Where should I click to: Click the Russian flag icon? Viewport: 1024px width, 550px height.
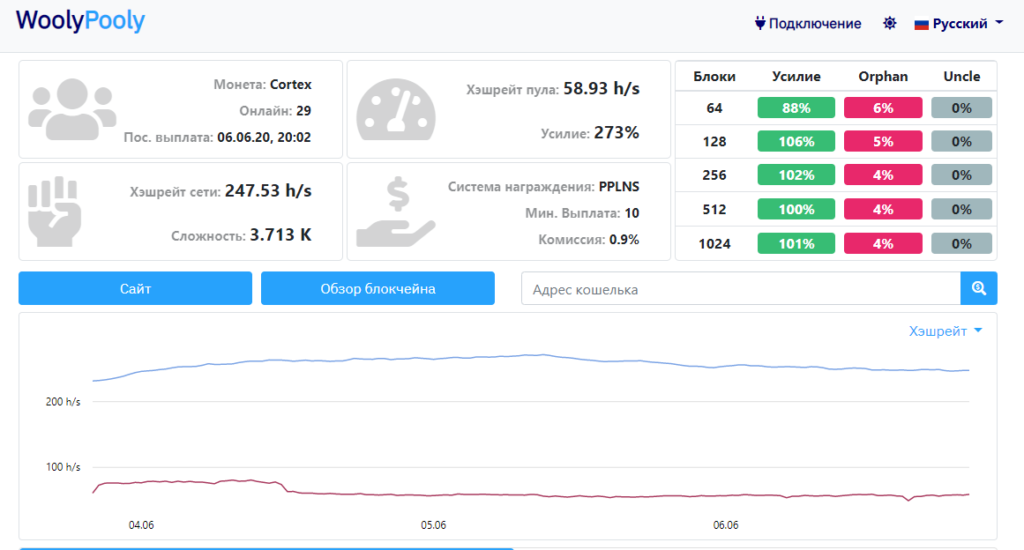coord(921,24)
